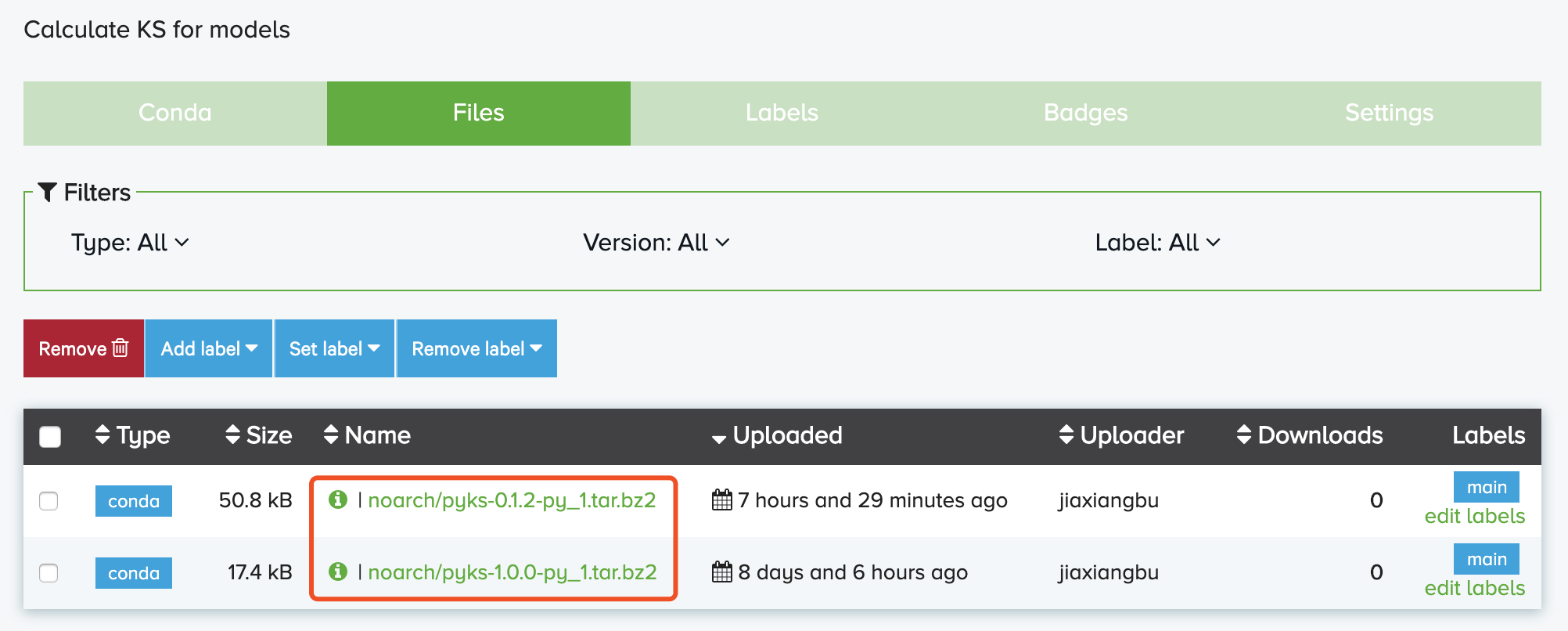Image resolution: width=1568 pixels, height=631 pixels.
Task: Click the conda type badge for pyks-1.0.0
Action: click(134, 573)
